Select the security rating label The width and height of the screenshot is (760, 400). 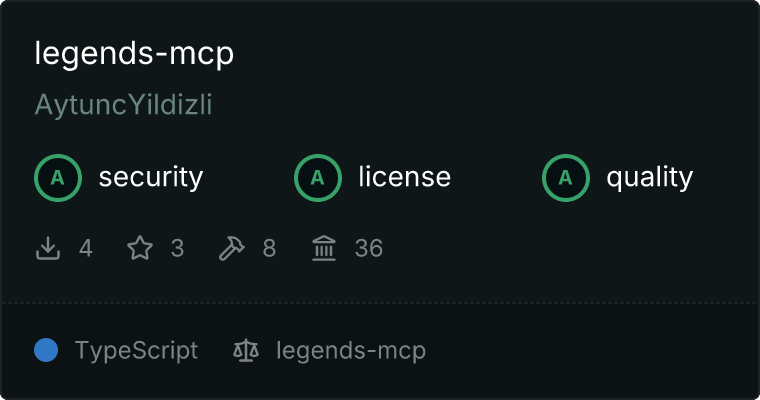tap(151, 177)
